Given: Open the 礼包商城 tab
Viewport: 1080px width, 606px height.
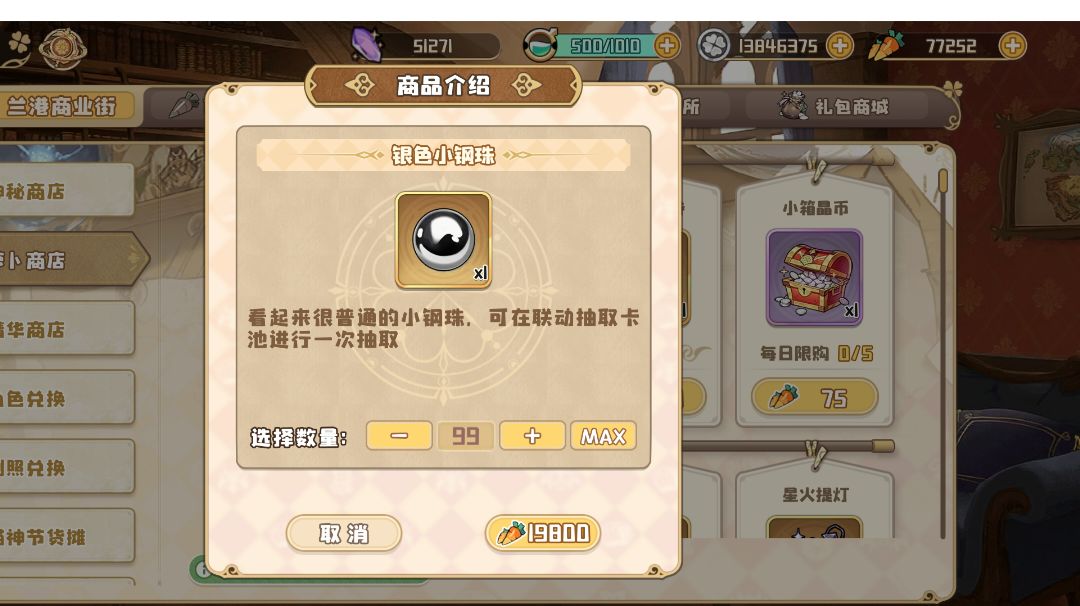Looking at the screenshot, I should point(835,107).
